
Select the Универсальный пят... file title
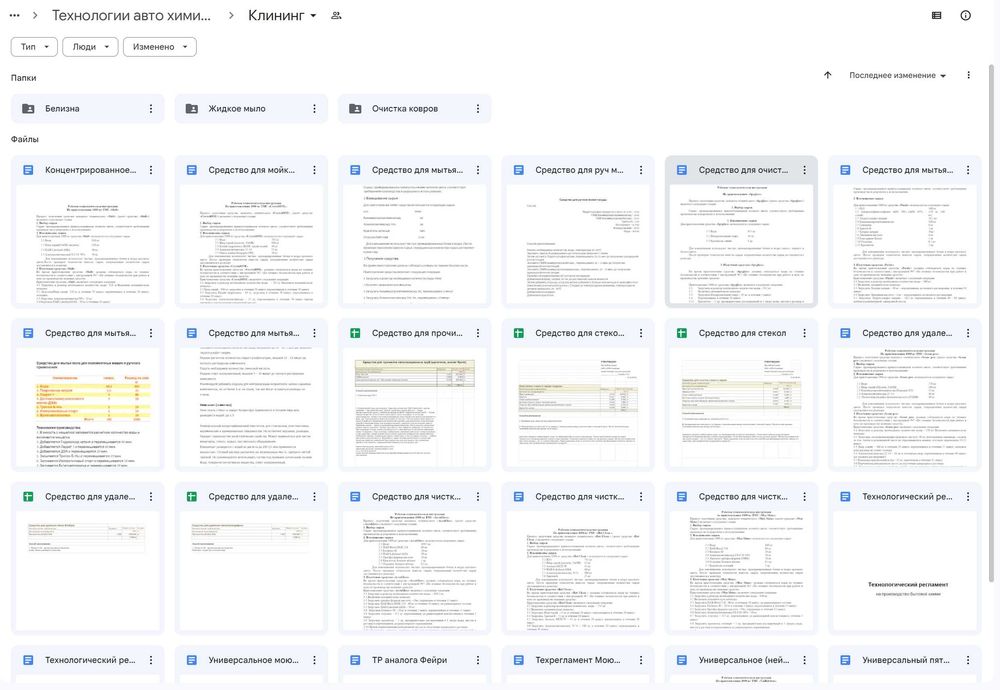(906, 660)
